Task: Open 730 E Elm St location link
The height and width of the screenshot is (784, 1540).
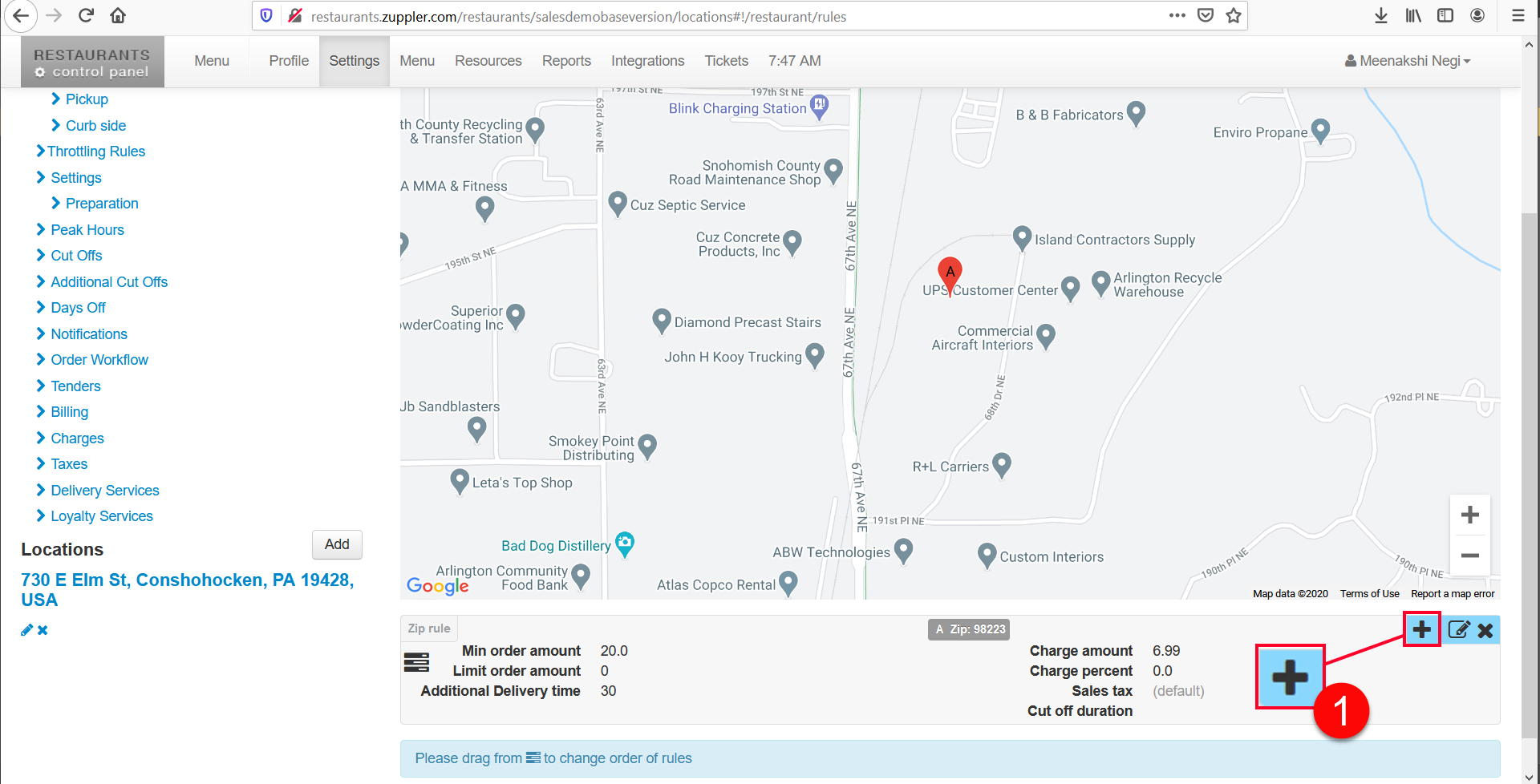Action: [187, 590]
